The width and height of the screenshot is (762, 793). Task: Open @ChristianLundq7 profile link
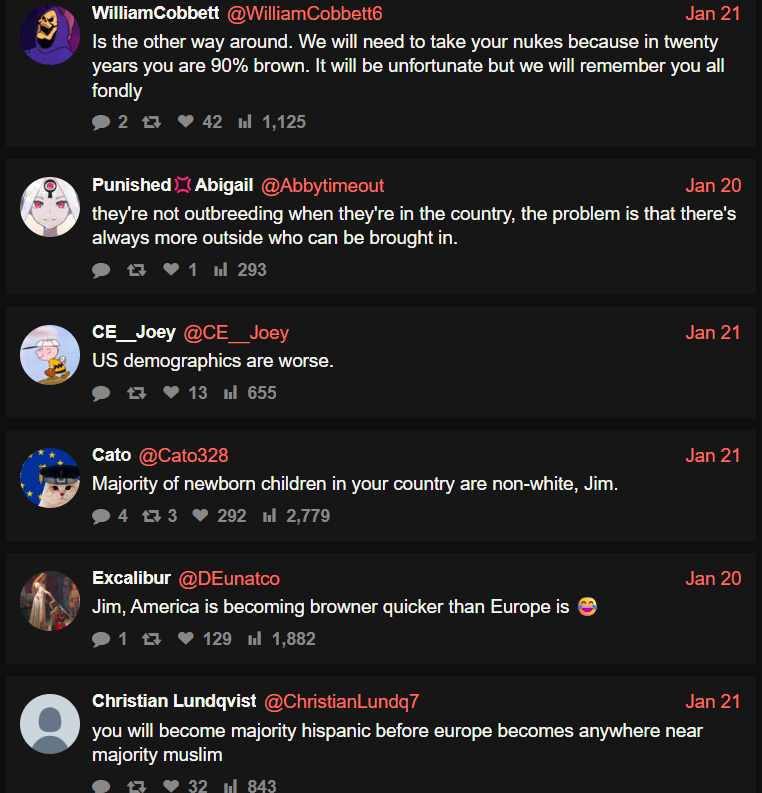coord(341,701)
